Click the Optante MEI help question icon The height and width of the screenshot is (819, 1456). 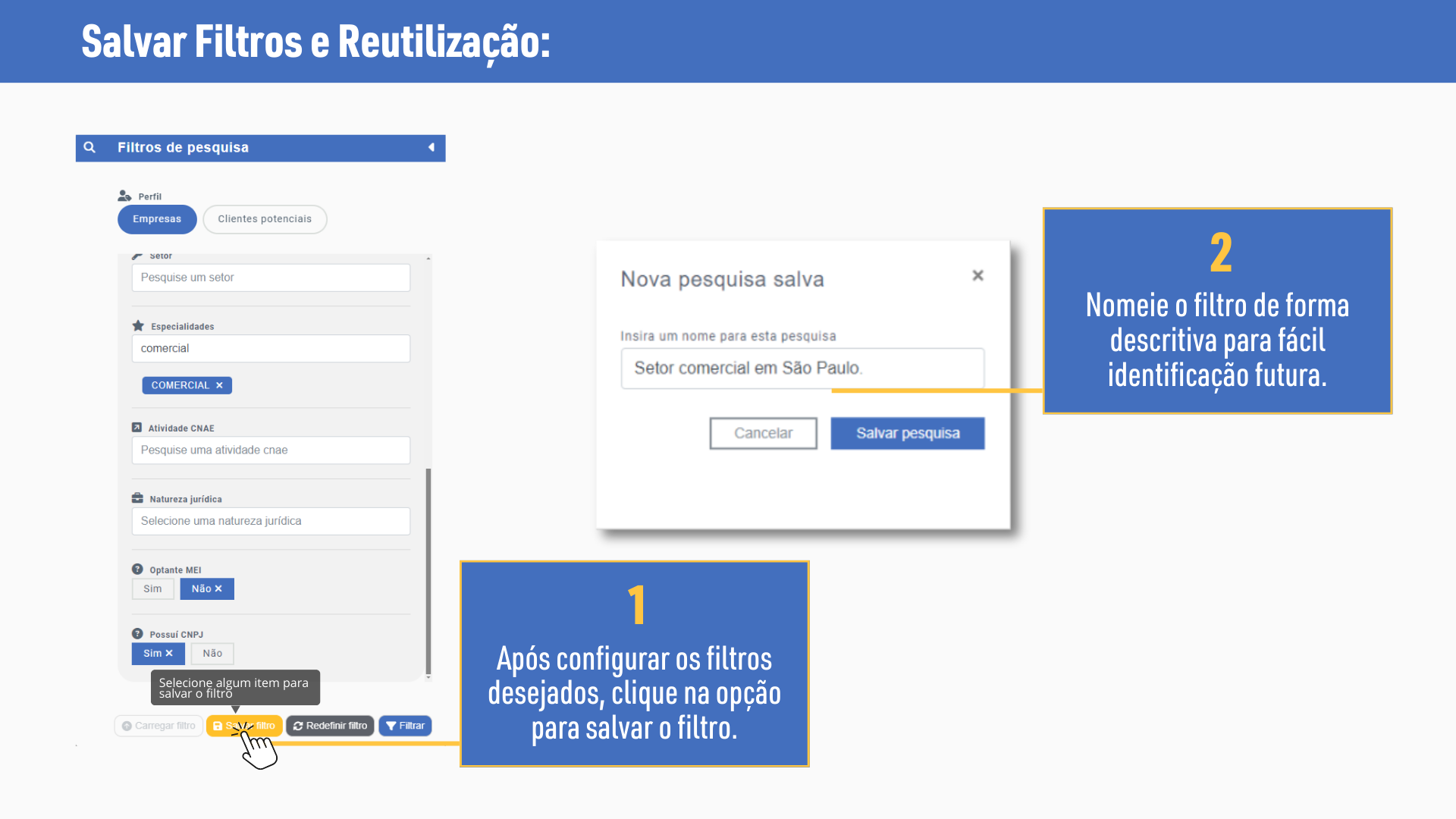137,570
